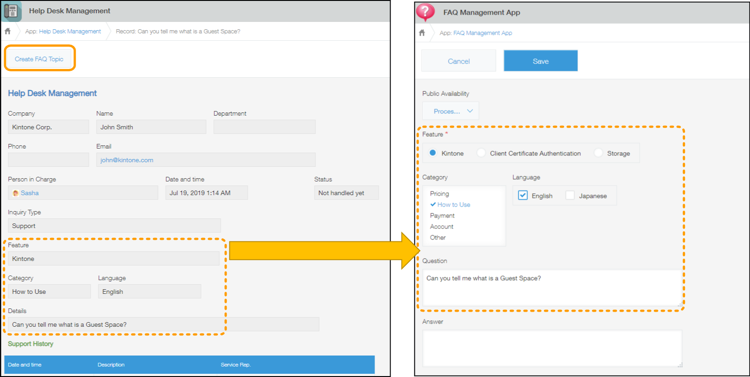Viewport: 750px width, 377px height.
Task: Click the Company field Kintone Corp.
Action: click(x=48, y=127)
